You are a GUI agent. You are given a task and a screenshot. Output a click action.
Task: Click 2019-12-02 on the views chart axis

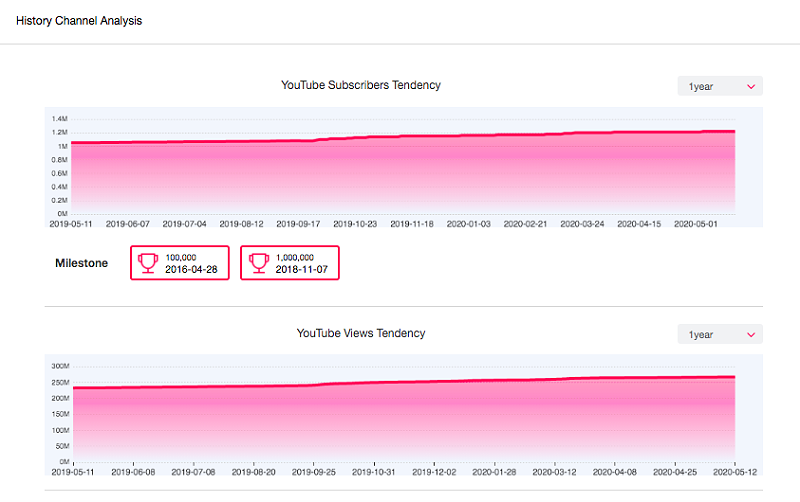coord(435,472)
